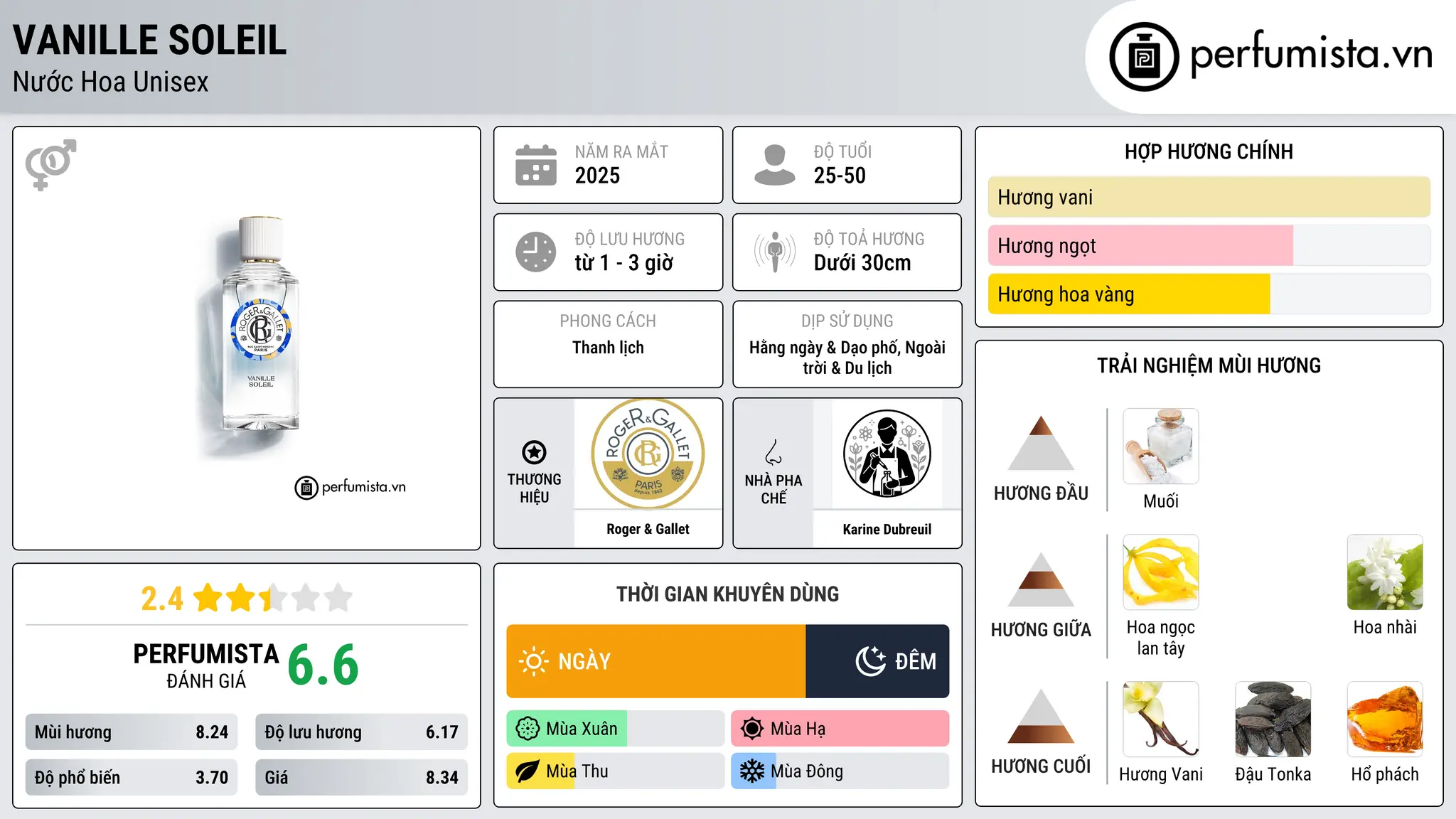Screen dimensions: 1456x819
Task: Click the Hương hoa vàng accord bar
Action: [x=1209, y=294]
